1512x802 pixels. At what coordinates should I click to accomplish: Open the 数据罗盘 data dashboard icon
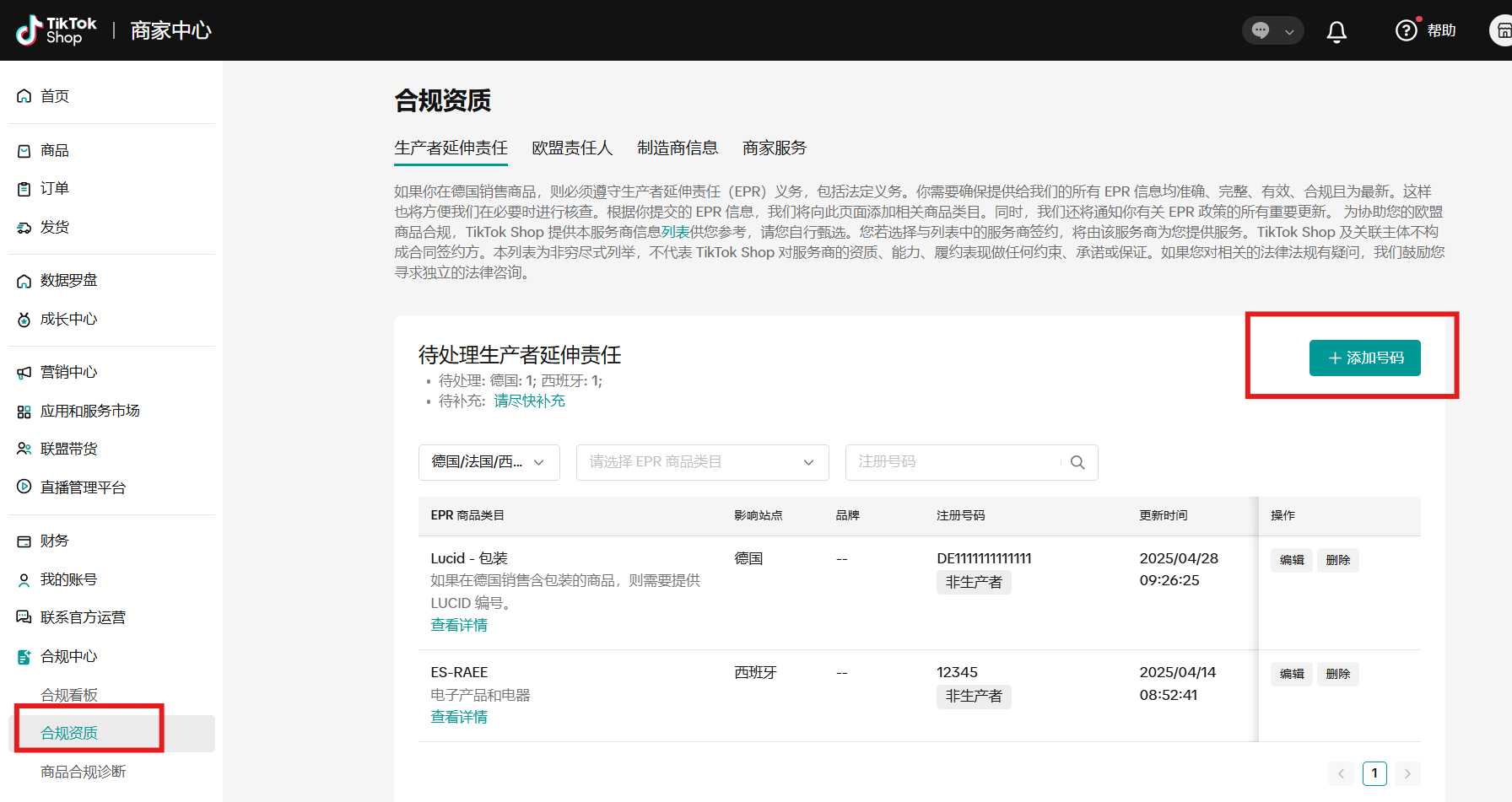23,280
